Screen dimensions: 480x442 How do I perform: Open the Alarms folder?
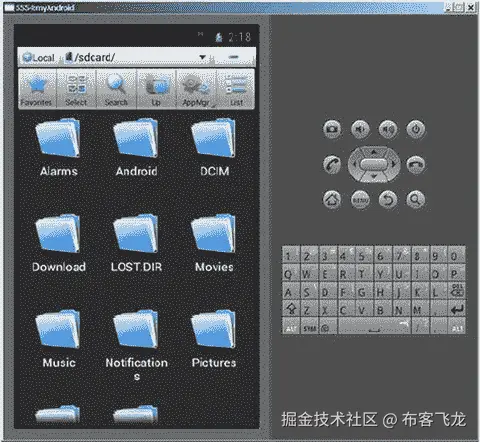(x=59, y=147)
